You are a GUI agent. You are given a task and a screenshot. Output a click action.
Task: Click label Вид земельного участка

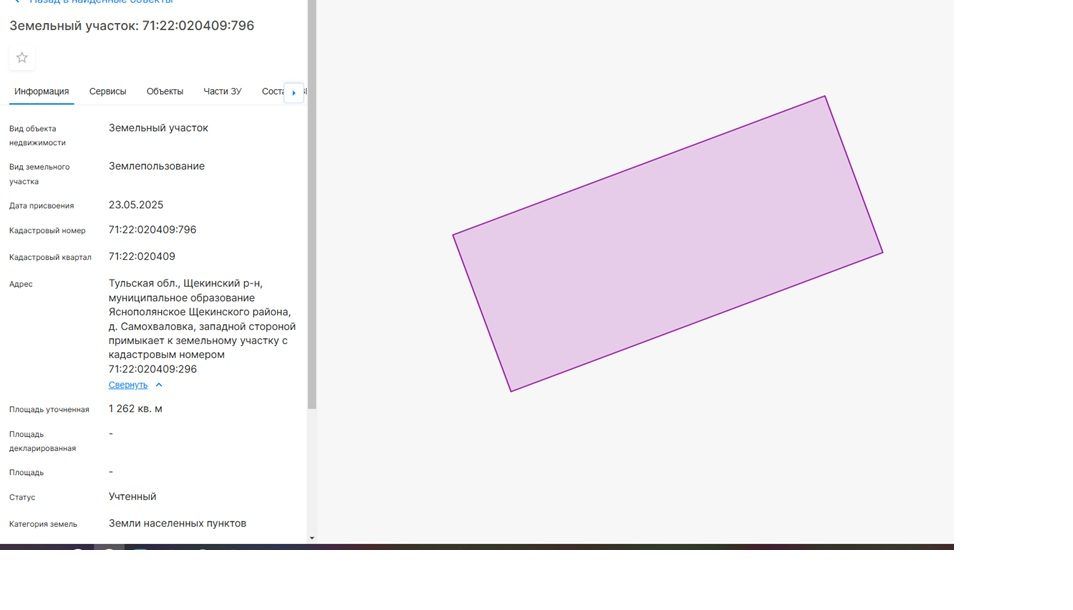click(39, 174)
